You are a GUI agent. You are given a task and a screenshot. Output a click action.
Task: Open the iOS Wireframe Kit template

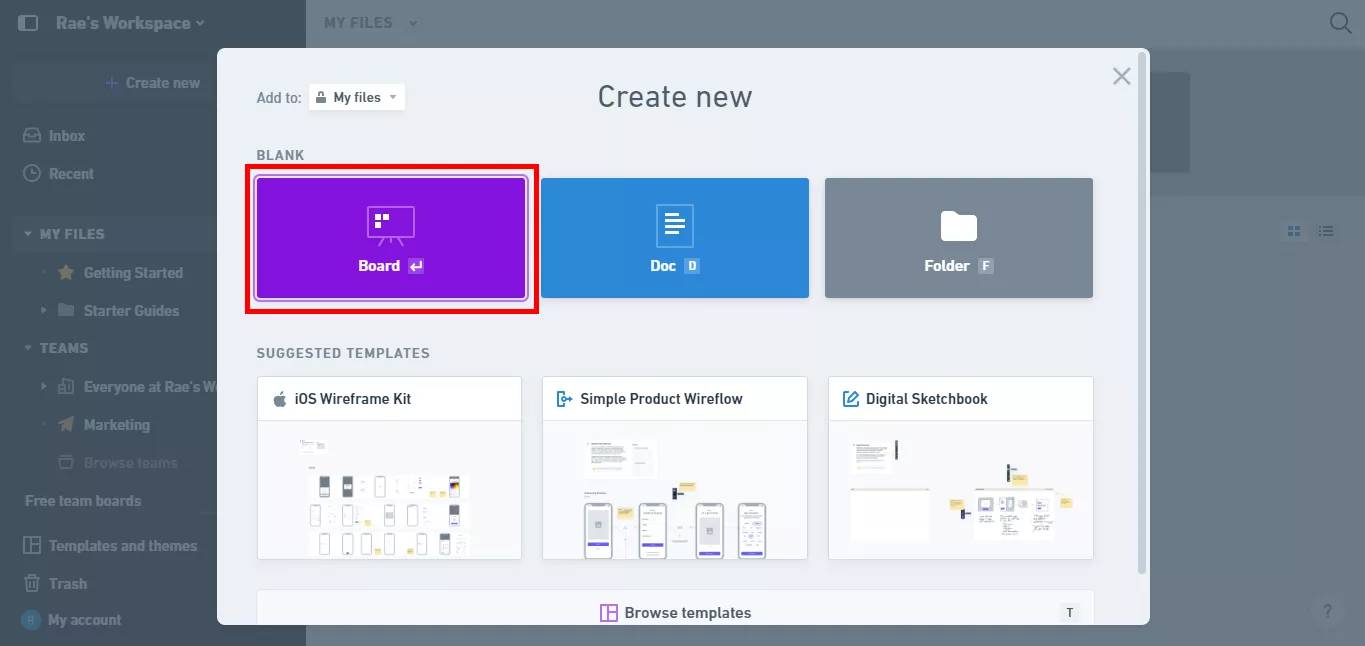point(389,467)
